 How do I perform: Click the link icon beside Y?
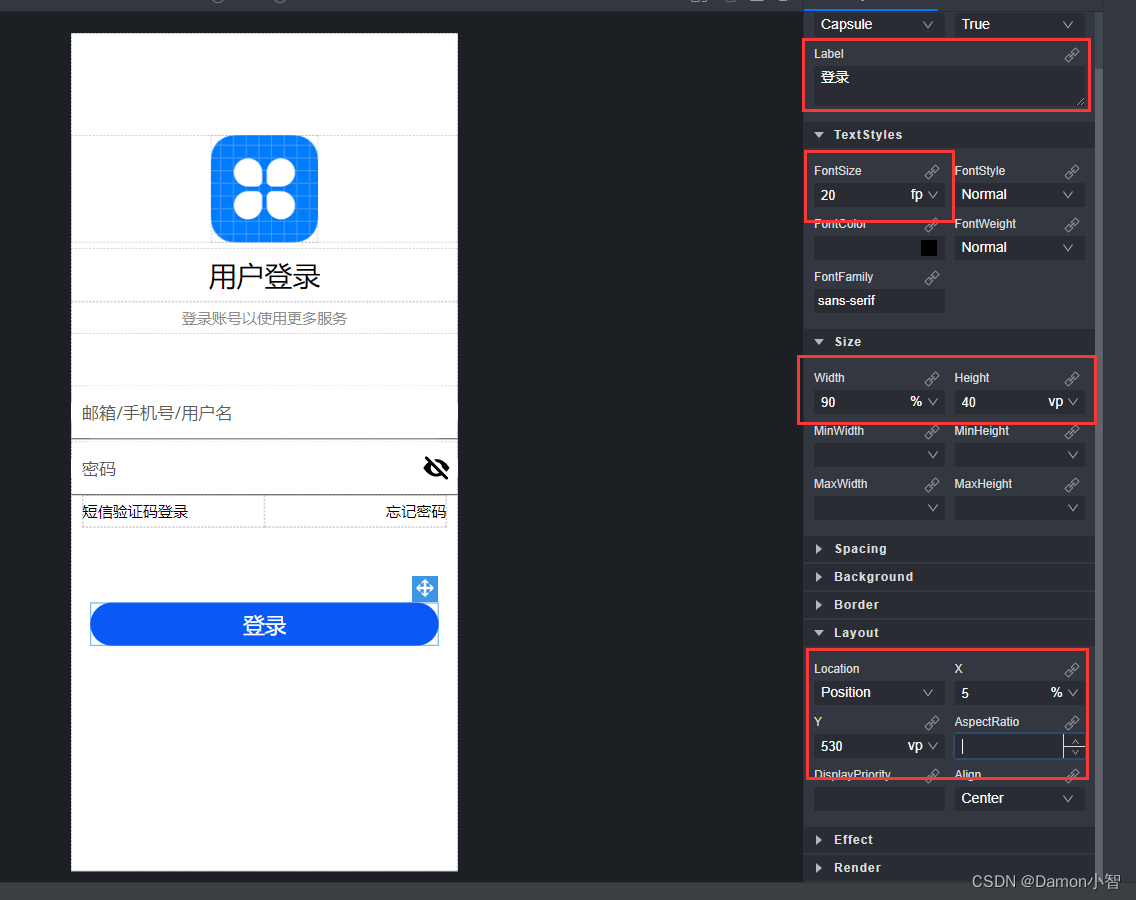[x=932, y=722]
